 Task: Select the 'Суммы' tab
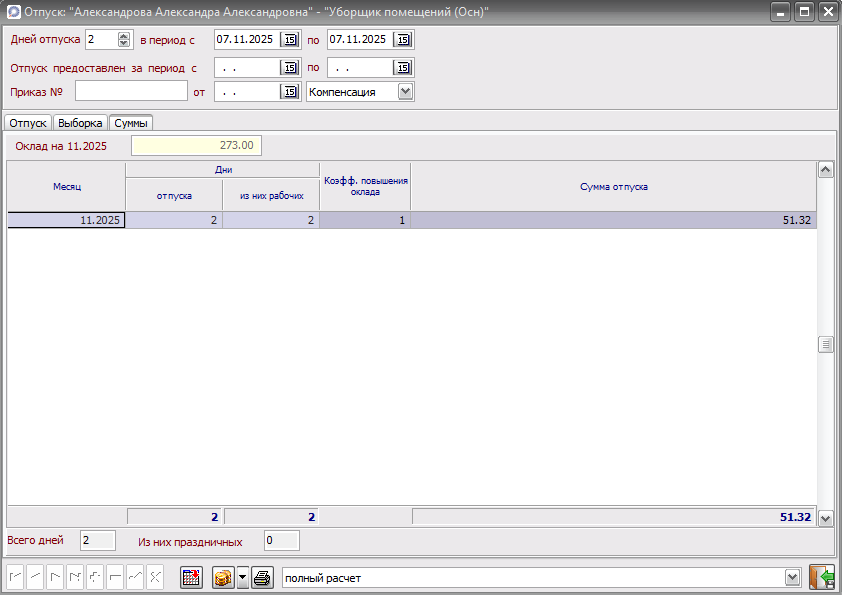pyautogui.click(x=132, y=123)
